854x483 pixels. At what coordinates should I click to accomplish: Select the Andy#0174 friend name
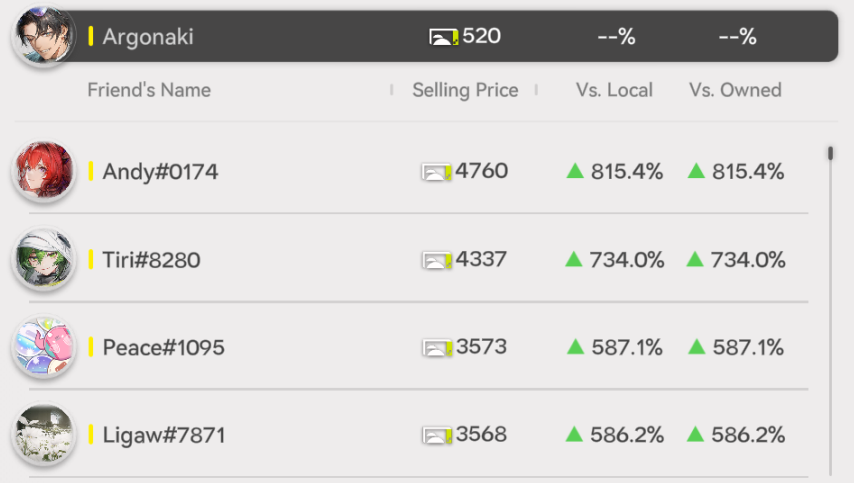coord(160,172)
